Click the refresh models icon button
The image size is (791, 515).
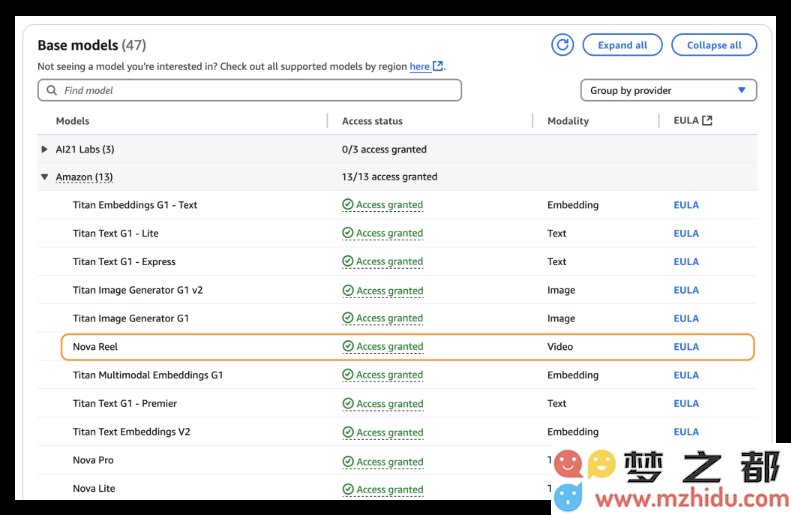(562, 45)
